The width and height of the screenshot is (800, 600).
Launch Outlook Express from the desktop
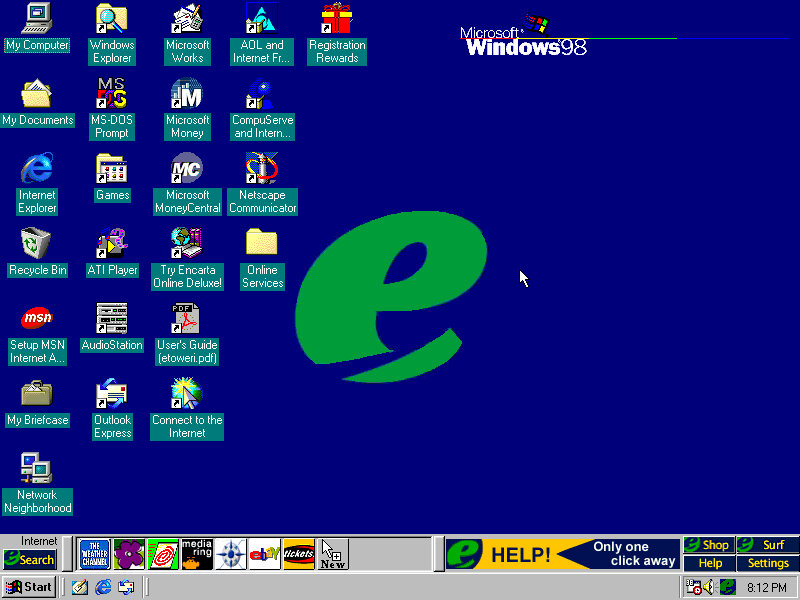click(x=111, y=395)
